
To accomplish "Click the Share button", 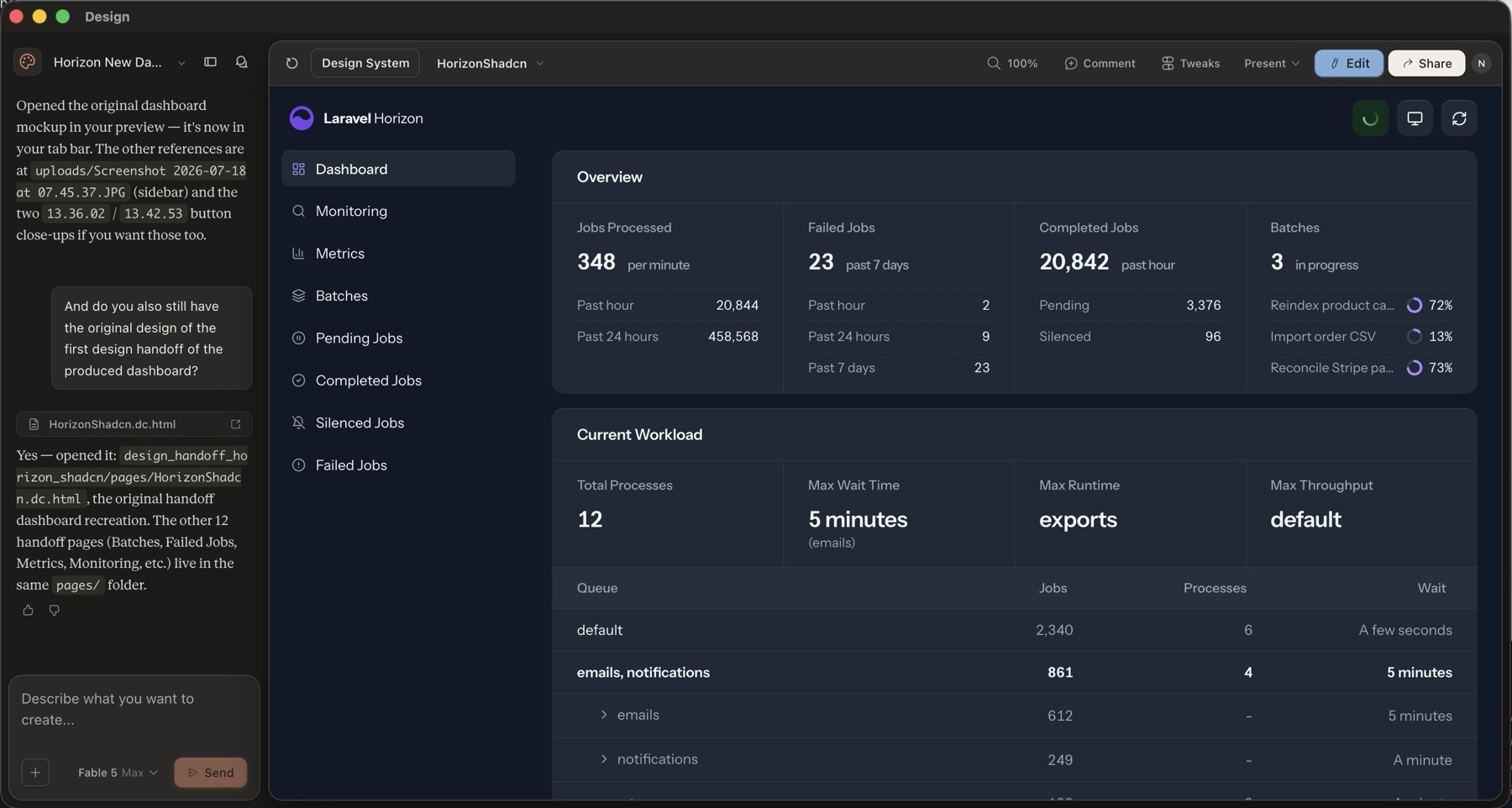I will click(x=1426, y=63).
